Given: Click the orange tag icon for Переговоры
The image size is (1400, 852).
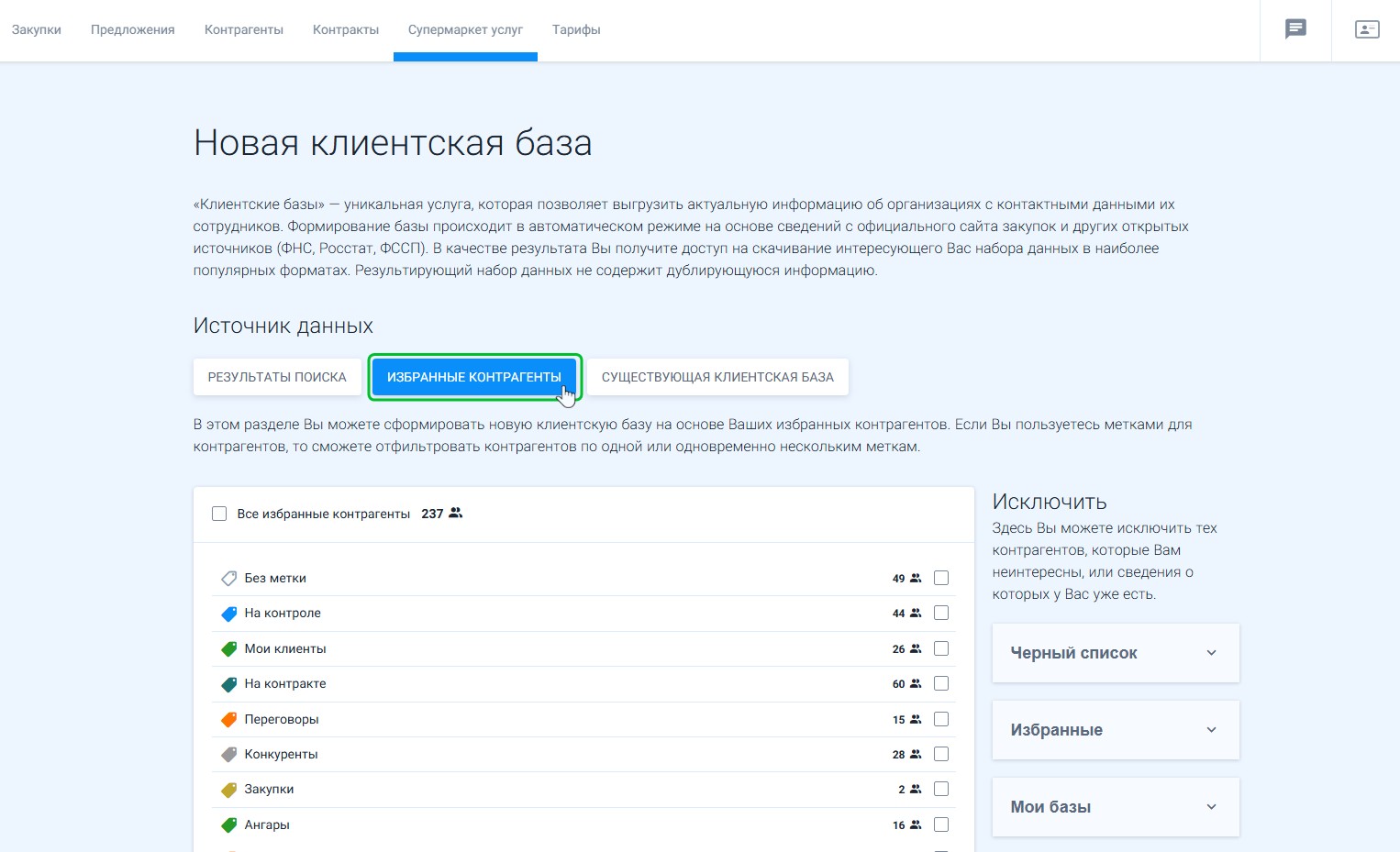Looking at the screenshot, I should [x=229, y=720].
